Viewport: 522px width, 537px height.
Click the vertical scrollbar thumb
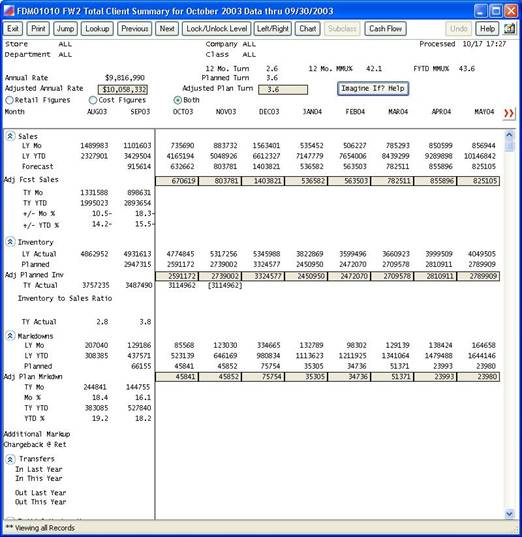(509, 146)
